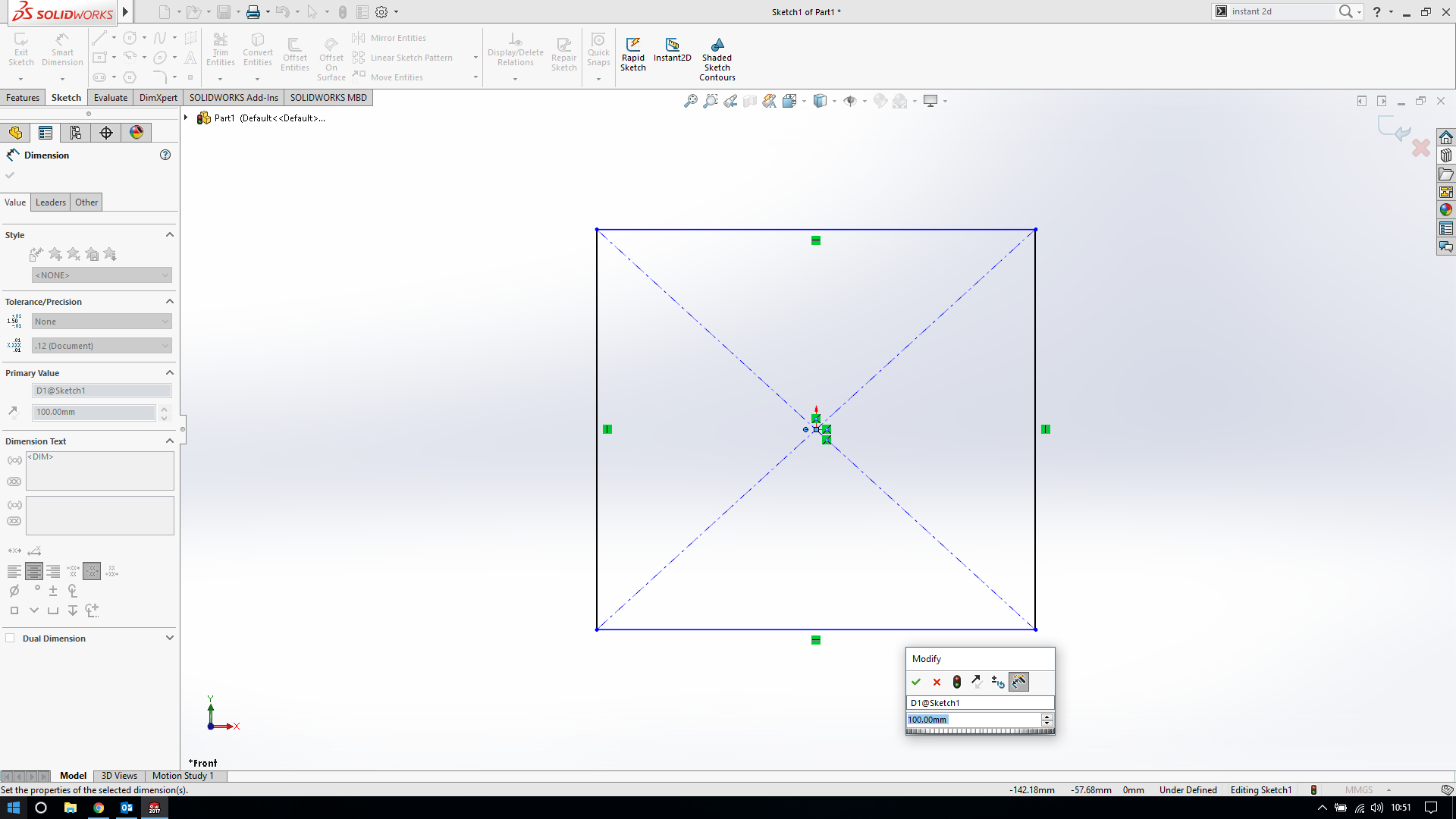Open the Evaluate ribbon tab

click(111, 98)
